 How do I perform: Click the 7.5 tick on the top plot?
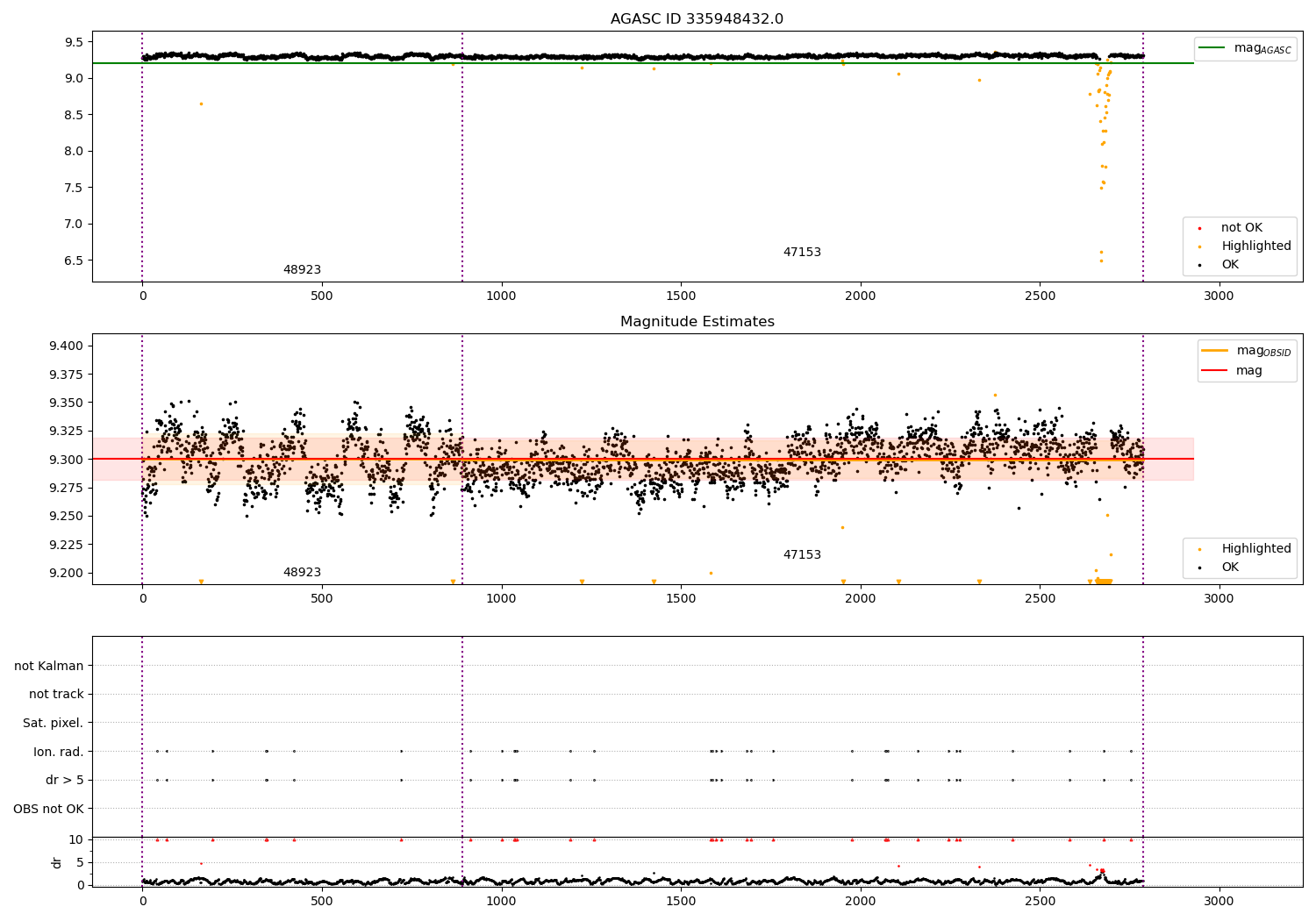tap(73, 188)
